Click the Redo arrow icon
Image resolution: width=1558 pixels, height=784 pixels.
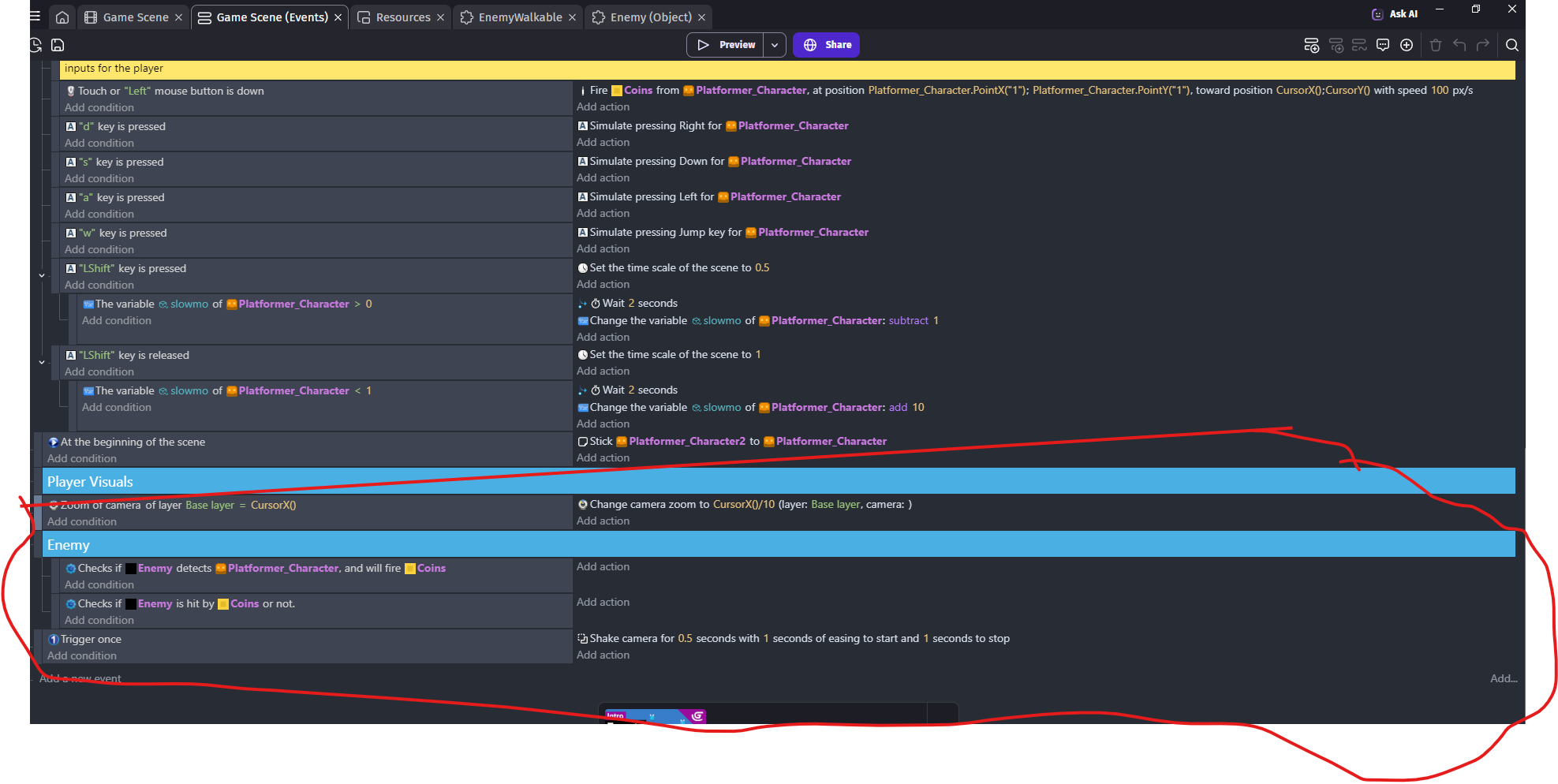pos(1484,45)
